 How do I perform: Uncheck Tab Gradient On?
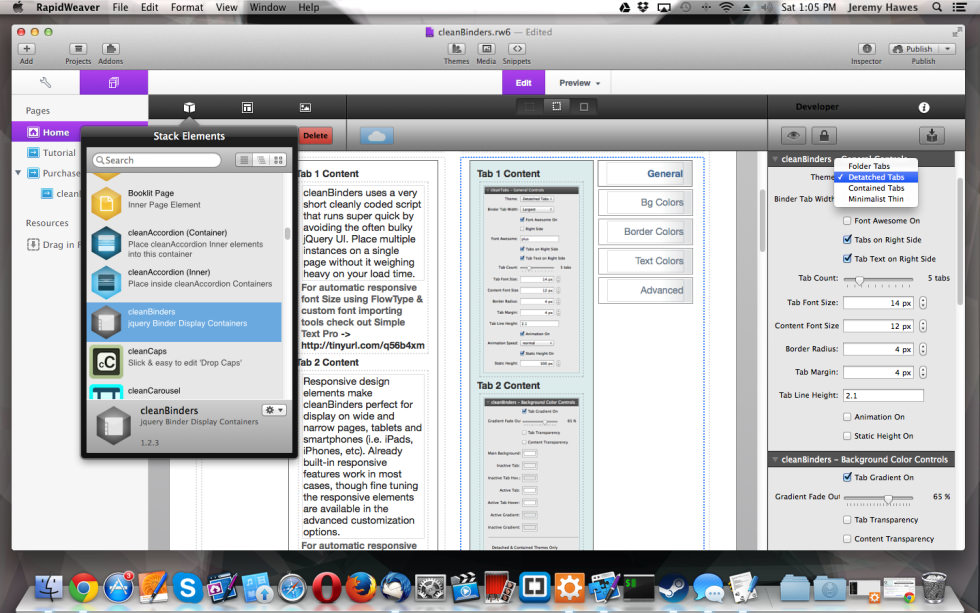coord(848,477)
